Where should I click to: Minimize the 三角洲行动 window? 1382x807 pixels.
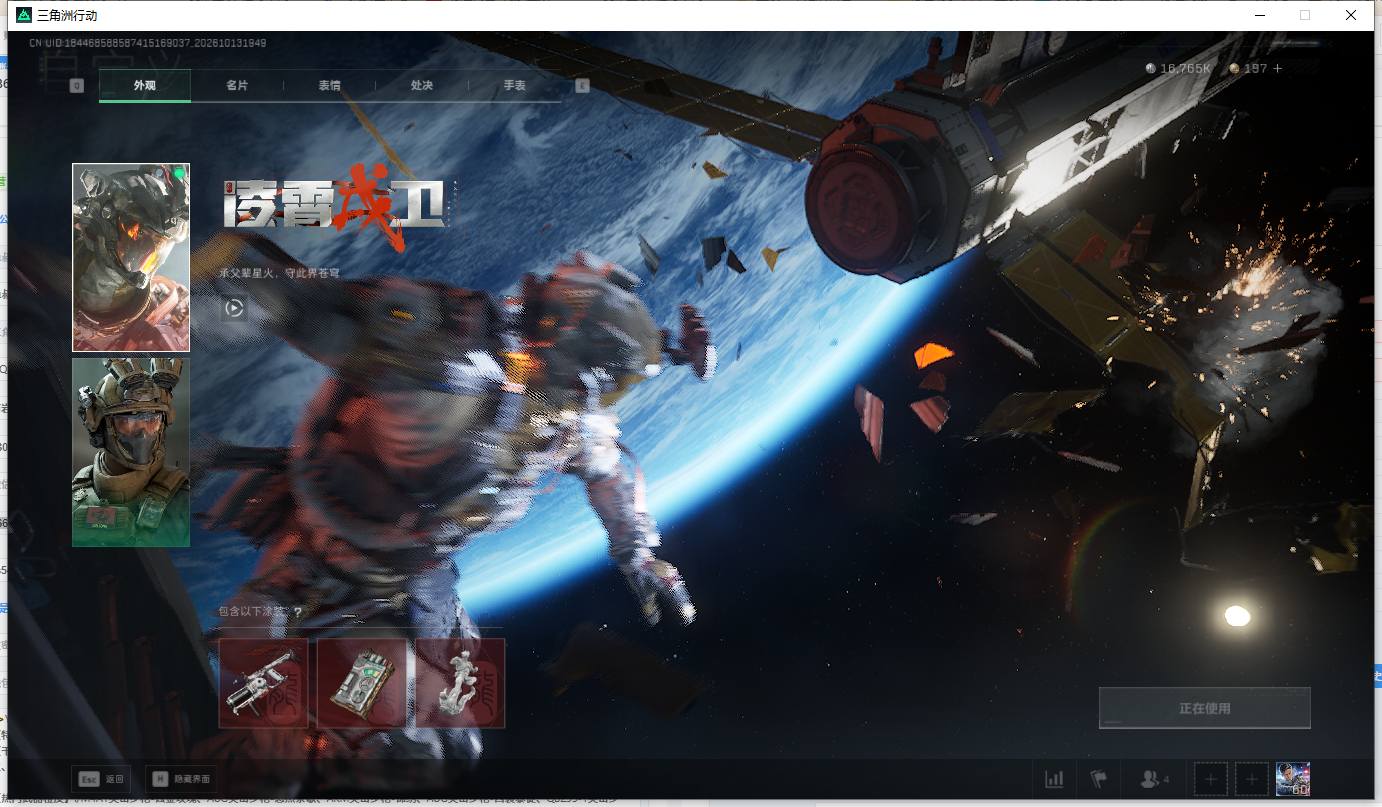pyautogui.click(x=1259, y=15)
